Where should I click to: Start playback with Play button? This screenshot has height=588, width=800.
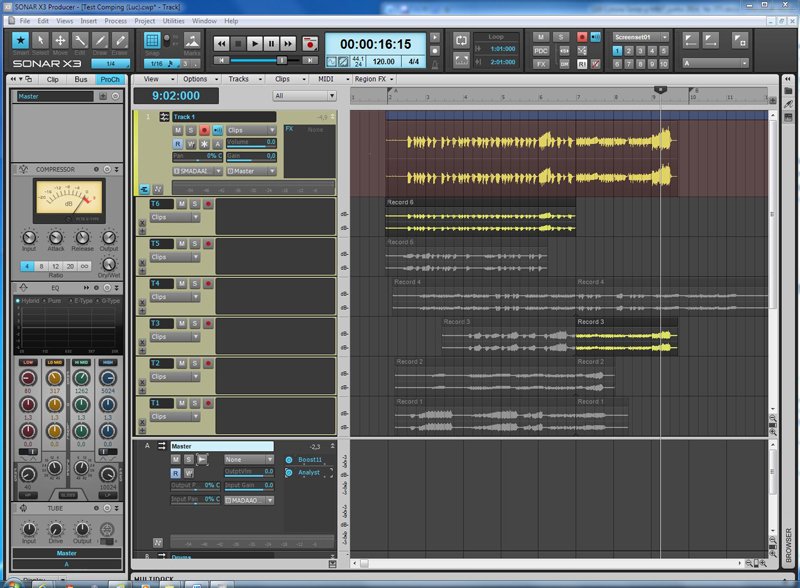tap(255, 44)
